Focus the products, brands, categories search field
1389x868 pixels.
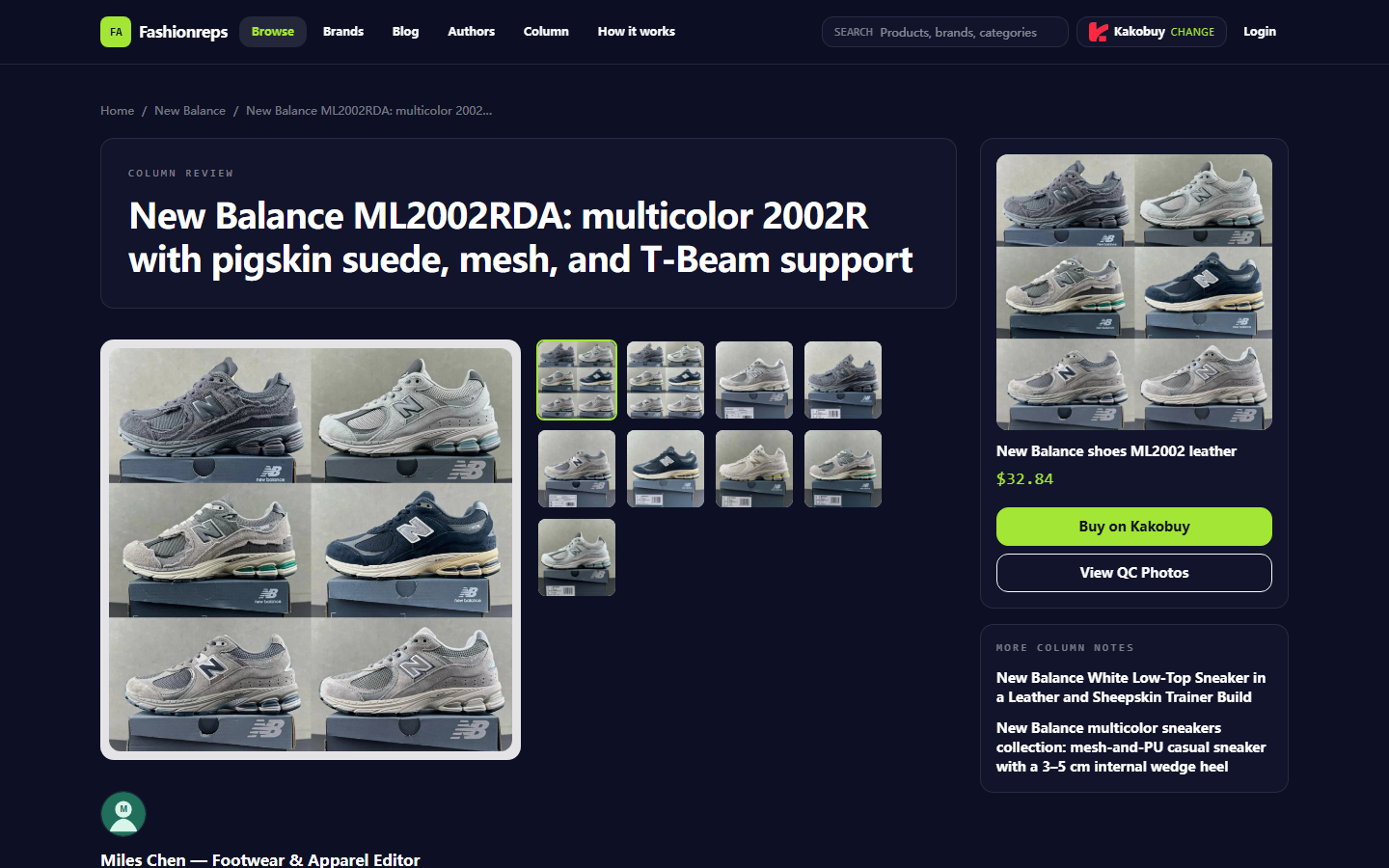click(945, 32)
